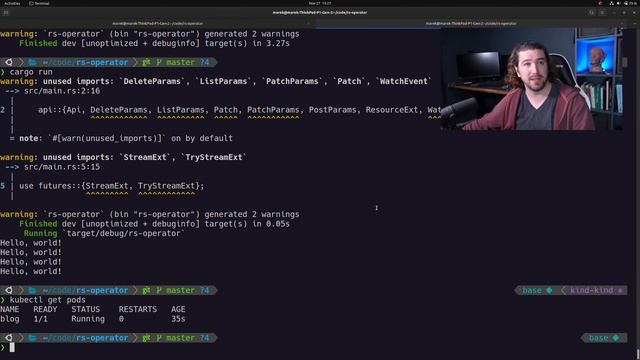Open the volume icon in system tray
This screenshot has height=360, width=640.
(618, 3)
